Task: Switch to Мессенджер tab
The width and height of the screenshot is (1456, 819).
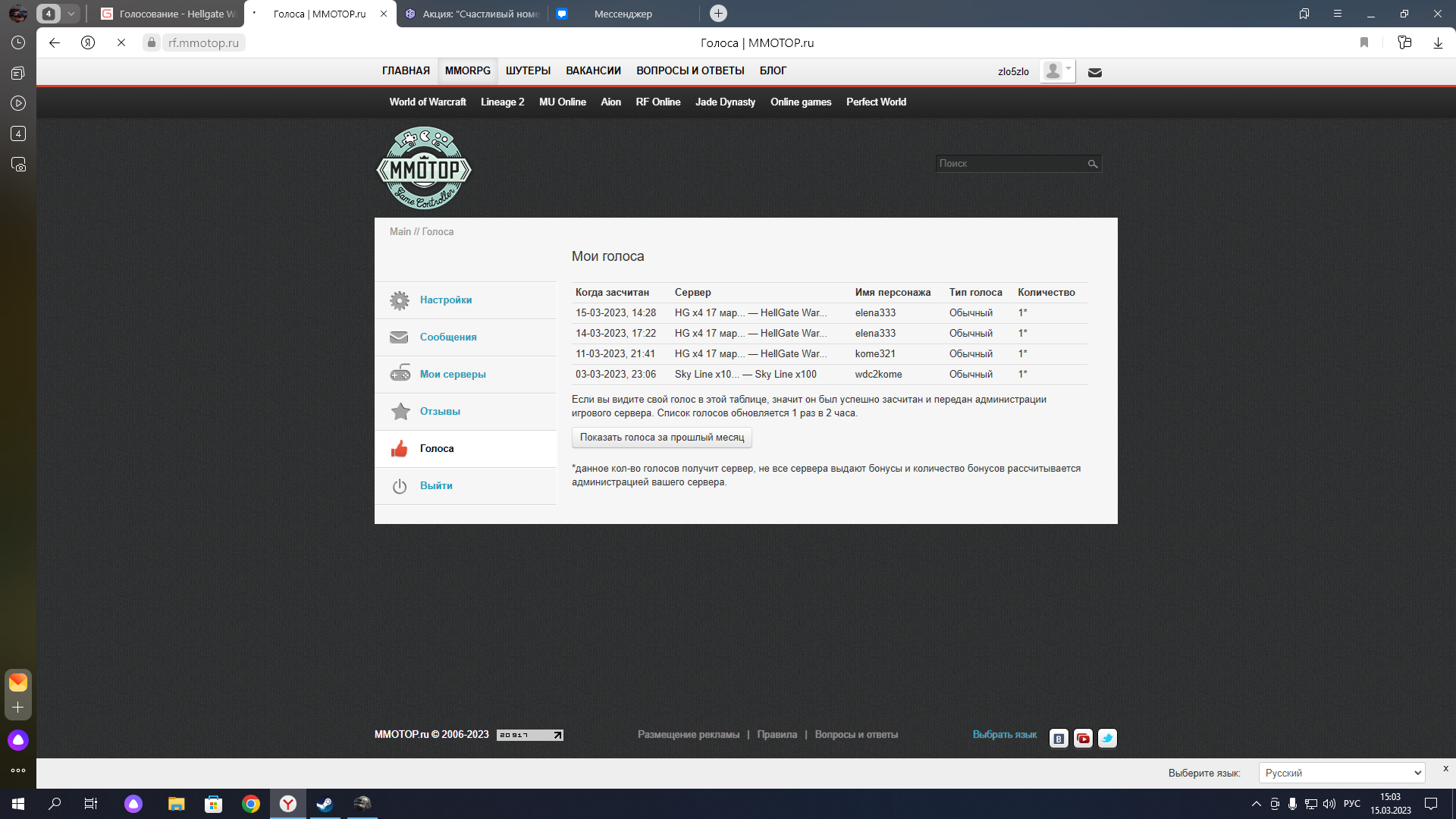Action: 623,14
